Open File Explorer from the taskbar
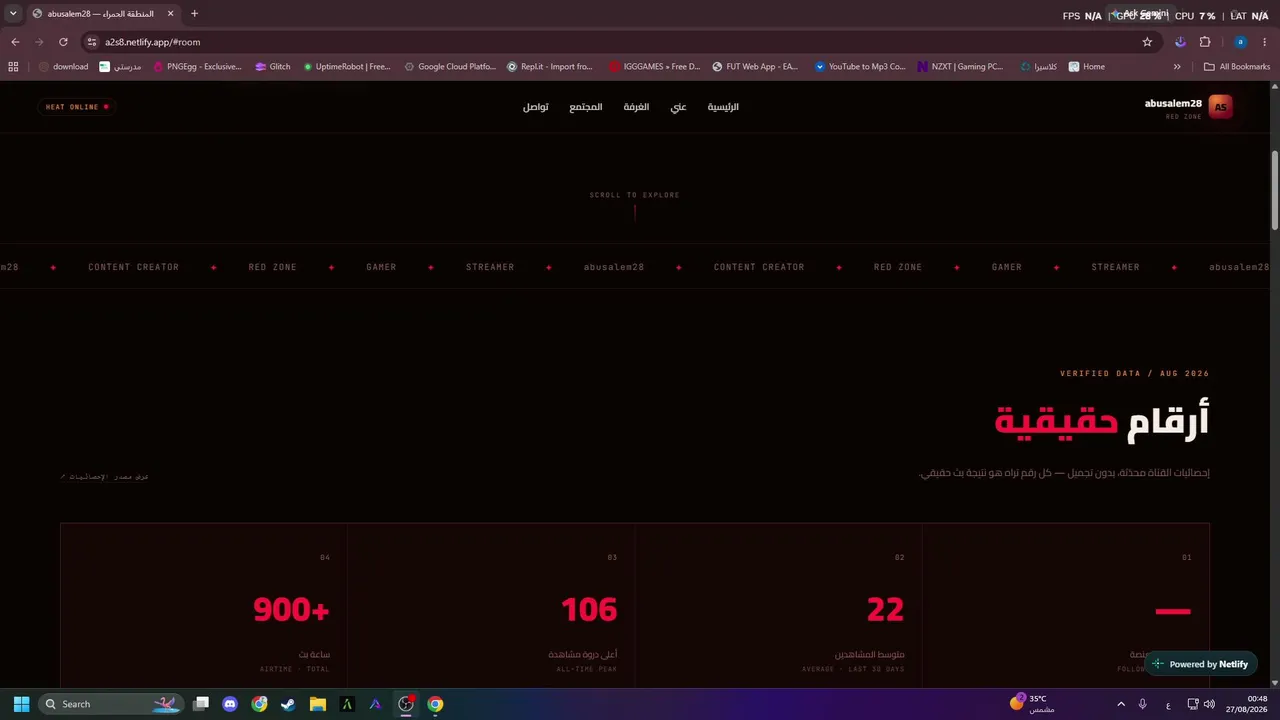This screenshot has height=720, width=1280. click(317, 704)
